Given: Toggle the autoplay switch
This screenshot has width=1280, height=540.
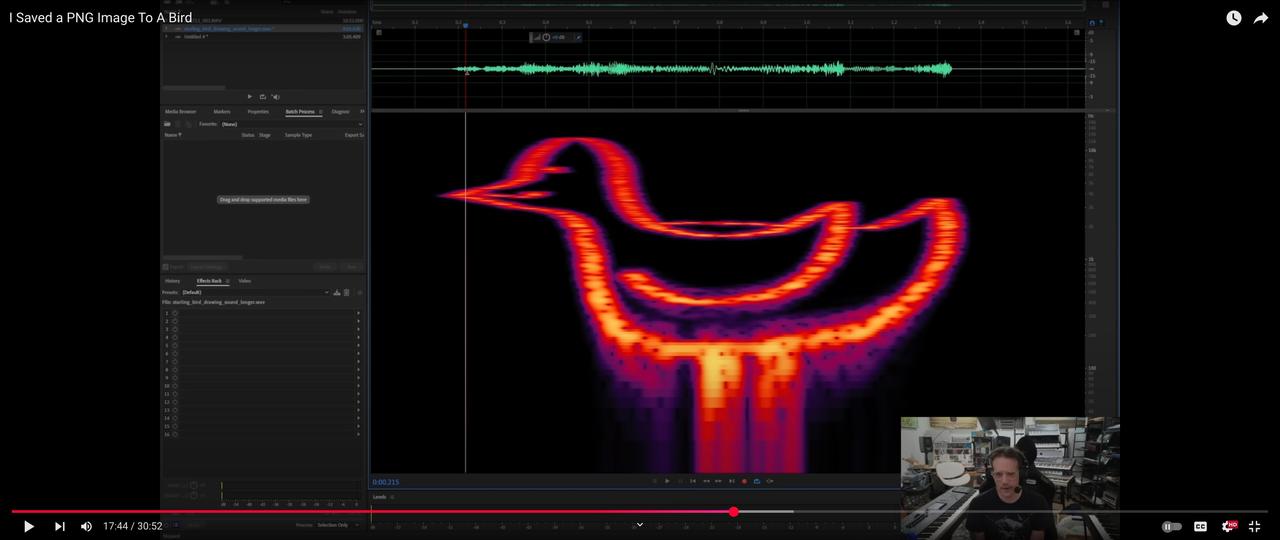Looking at the screenshot, I should (1171, 526).
